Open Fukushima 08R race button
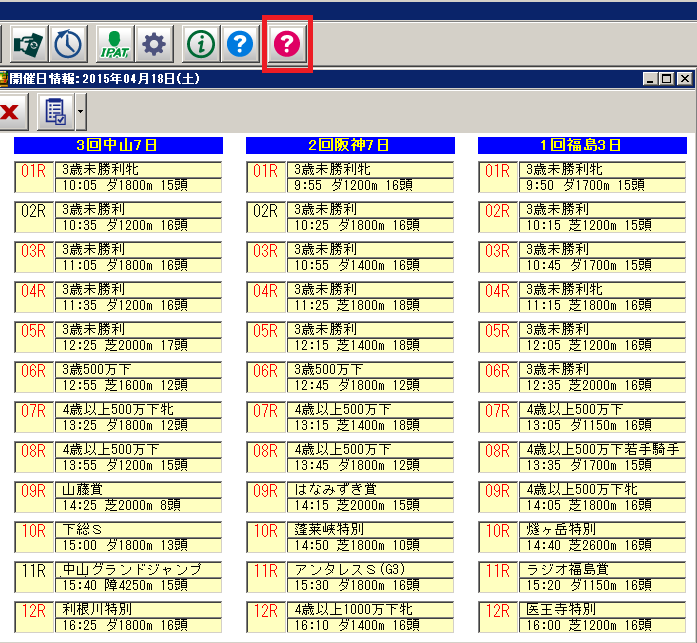697x643 pixels. click(x=498, y=457)
